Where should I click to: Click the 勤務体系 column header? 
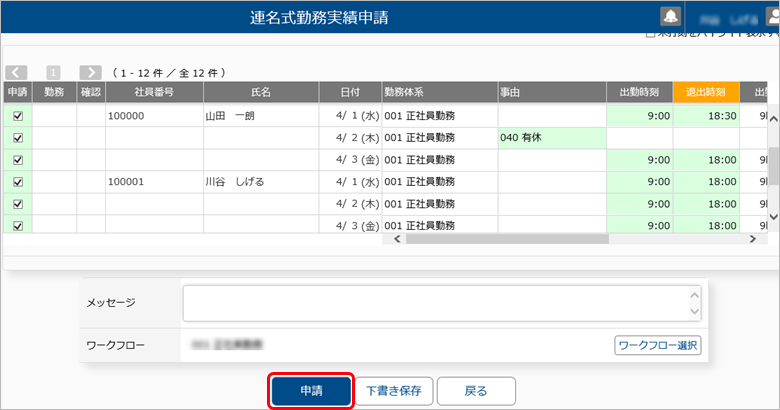tap(440, 92)
